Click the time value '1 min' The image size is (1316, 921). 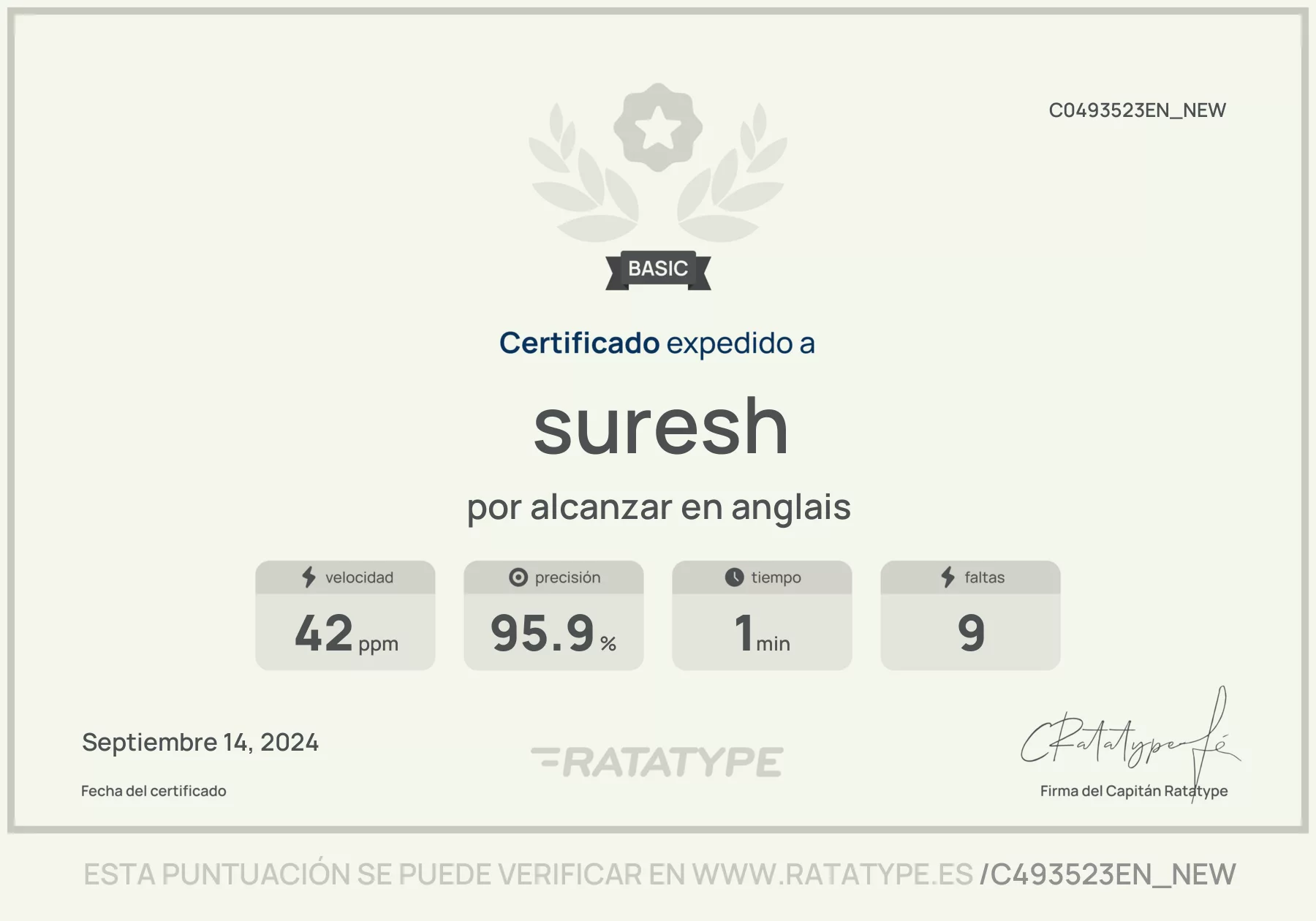763,634
